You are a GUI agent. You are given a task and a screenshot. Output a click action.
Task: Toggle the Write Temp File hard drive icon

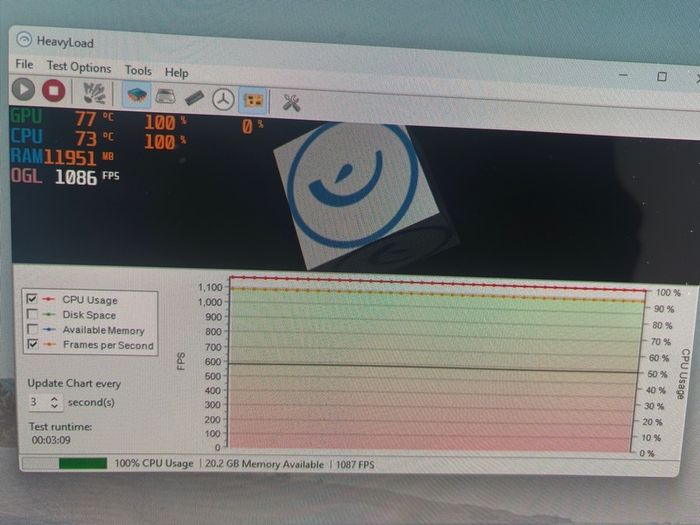coord(165,96)
